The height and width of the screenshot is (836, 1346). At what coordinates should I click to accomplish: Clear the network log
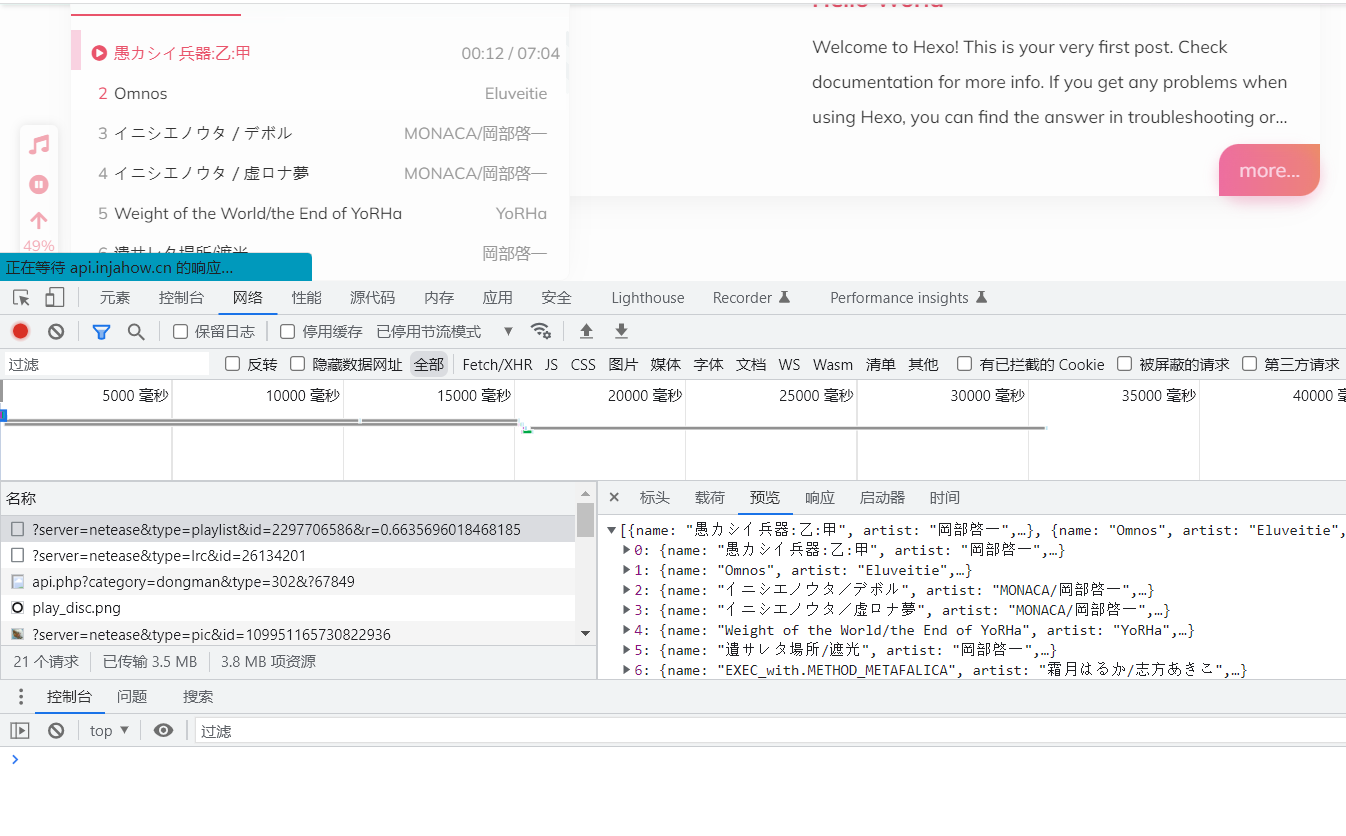coord(56,332)
